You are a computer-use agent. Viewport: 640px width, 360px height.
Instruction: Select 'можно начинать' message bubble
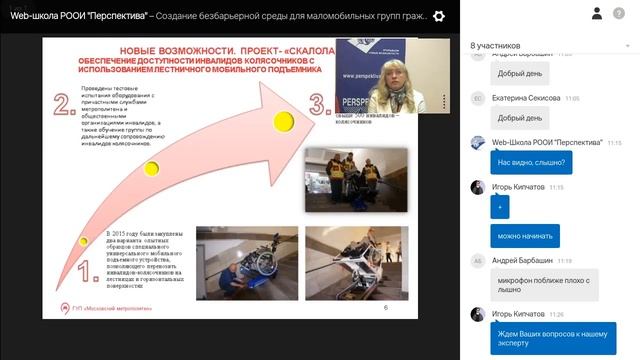click(525, 236)
